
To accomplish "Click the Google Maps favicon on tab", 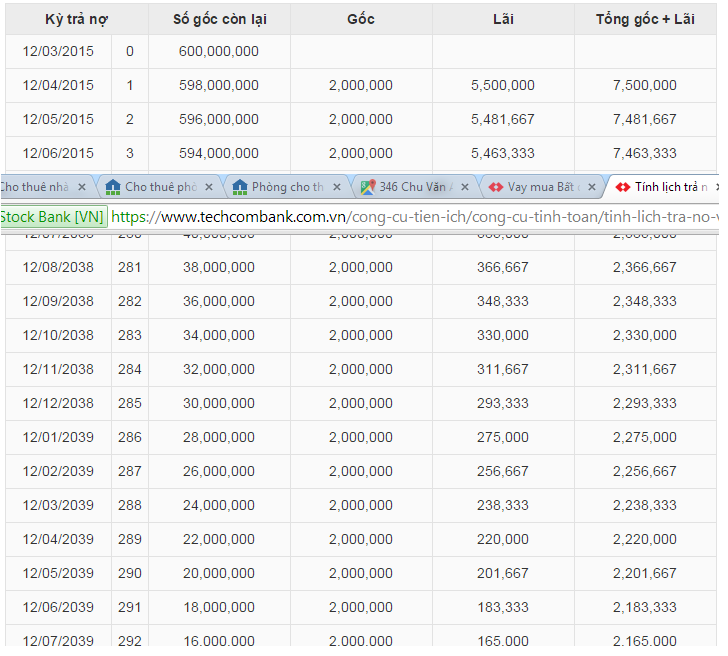I will pos(368,187).
